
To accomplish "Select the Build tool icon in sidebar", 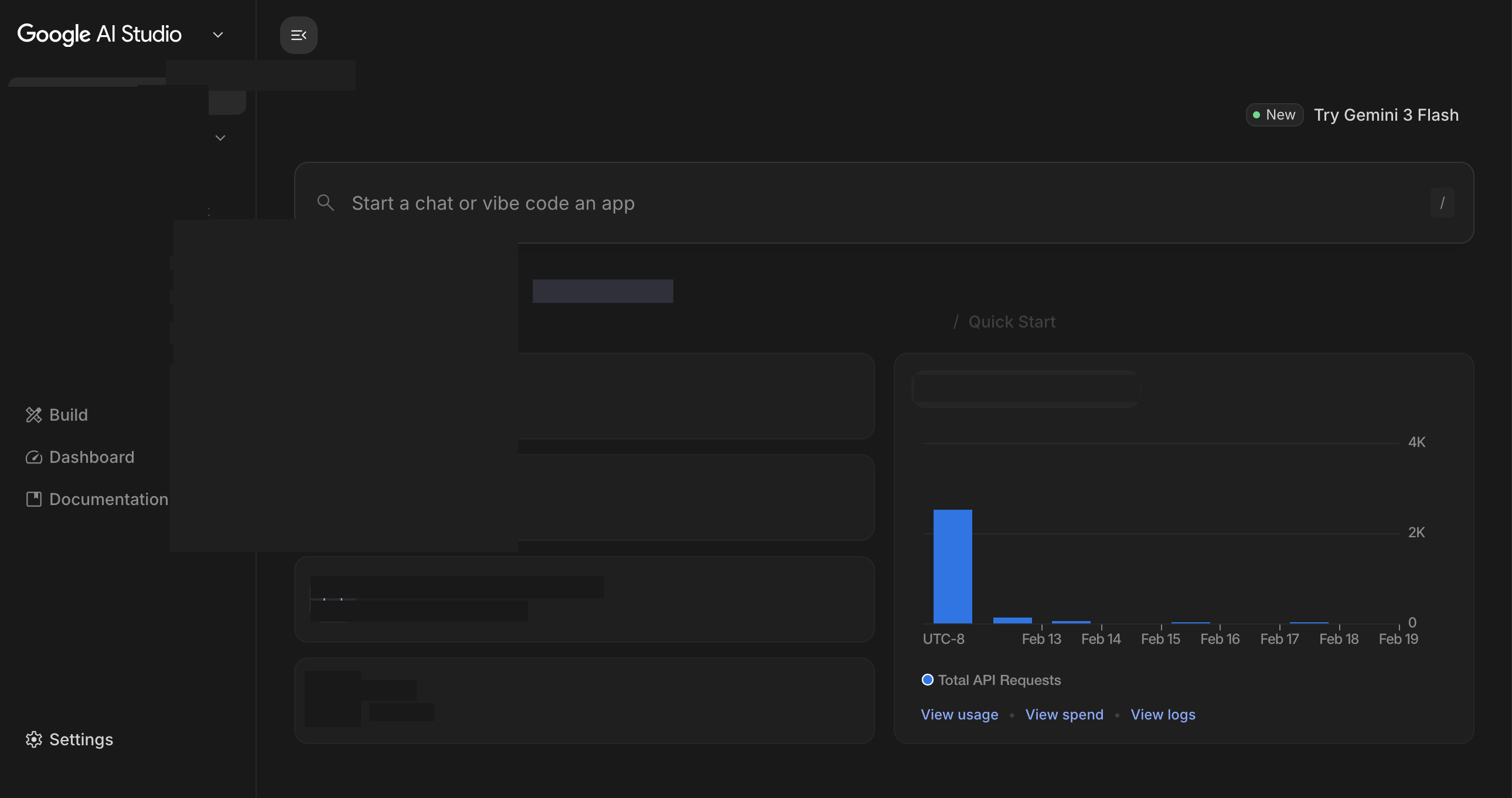I will click(34, 415).
